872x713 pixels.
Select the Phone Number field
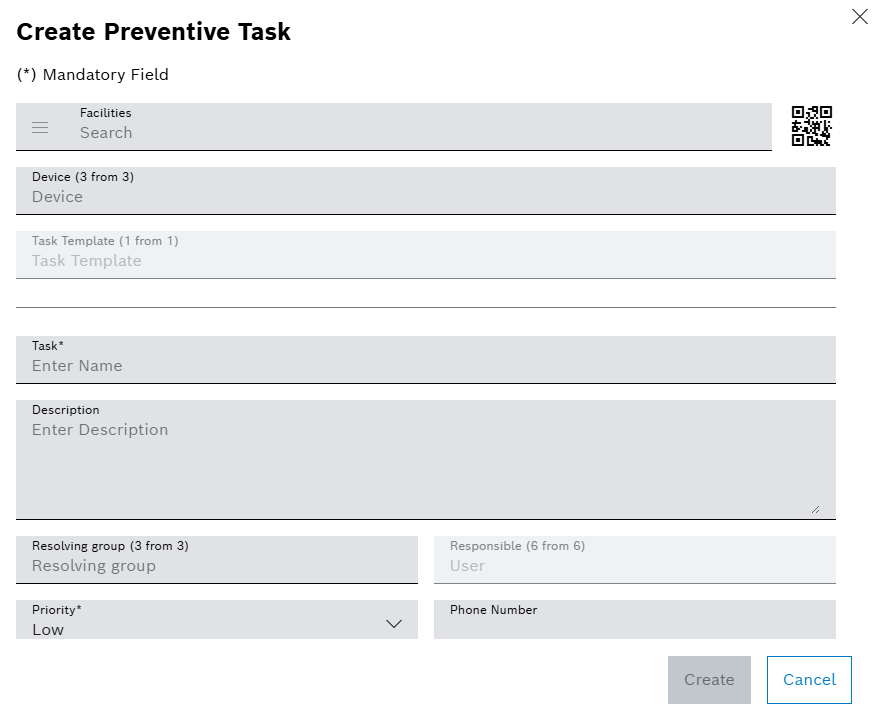[x=635, y=620]
